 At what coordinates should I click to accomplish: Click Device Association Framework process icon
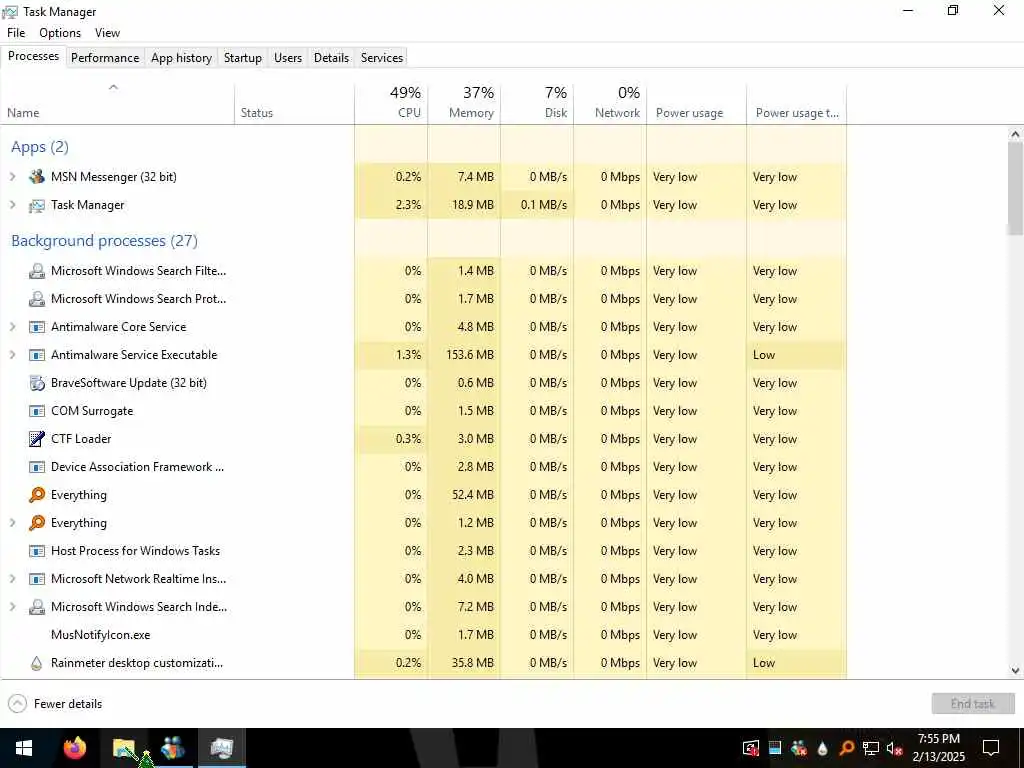point(37,467)
